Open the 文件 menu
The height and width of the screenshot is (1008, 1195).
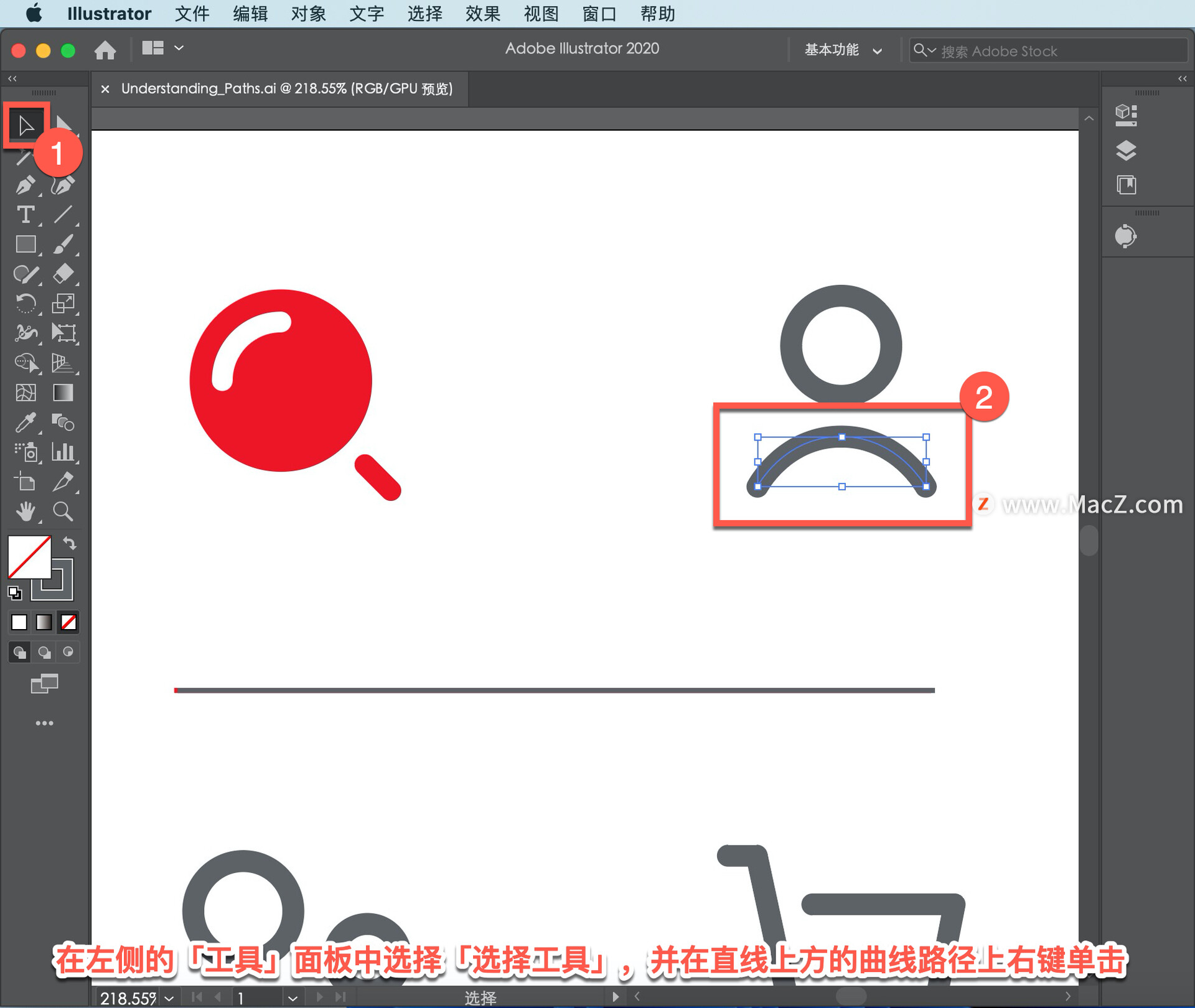(192, 14)
